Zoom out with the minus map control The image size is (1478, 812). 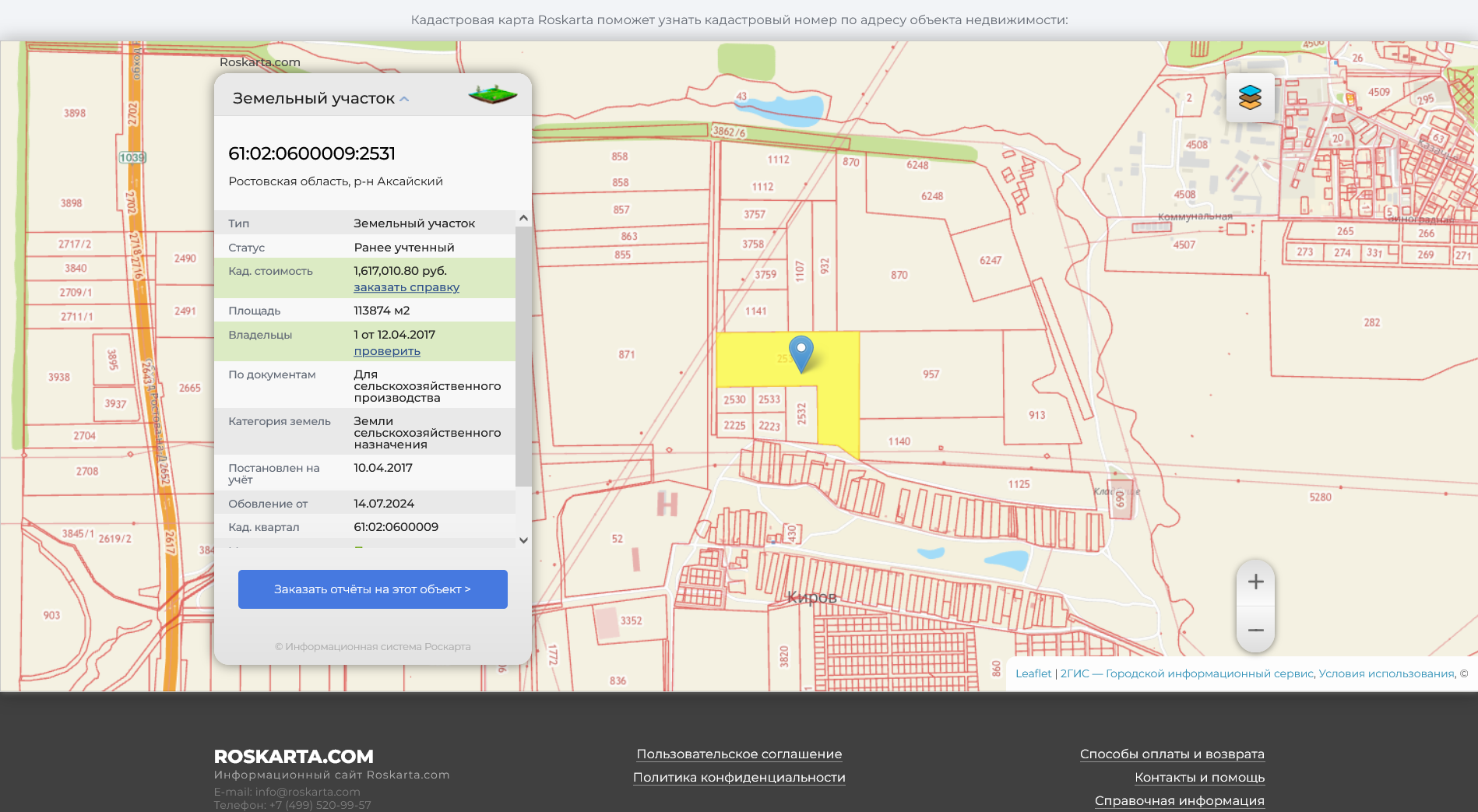(1255, 631)
